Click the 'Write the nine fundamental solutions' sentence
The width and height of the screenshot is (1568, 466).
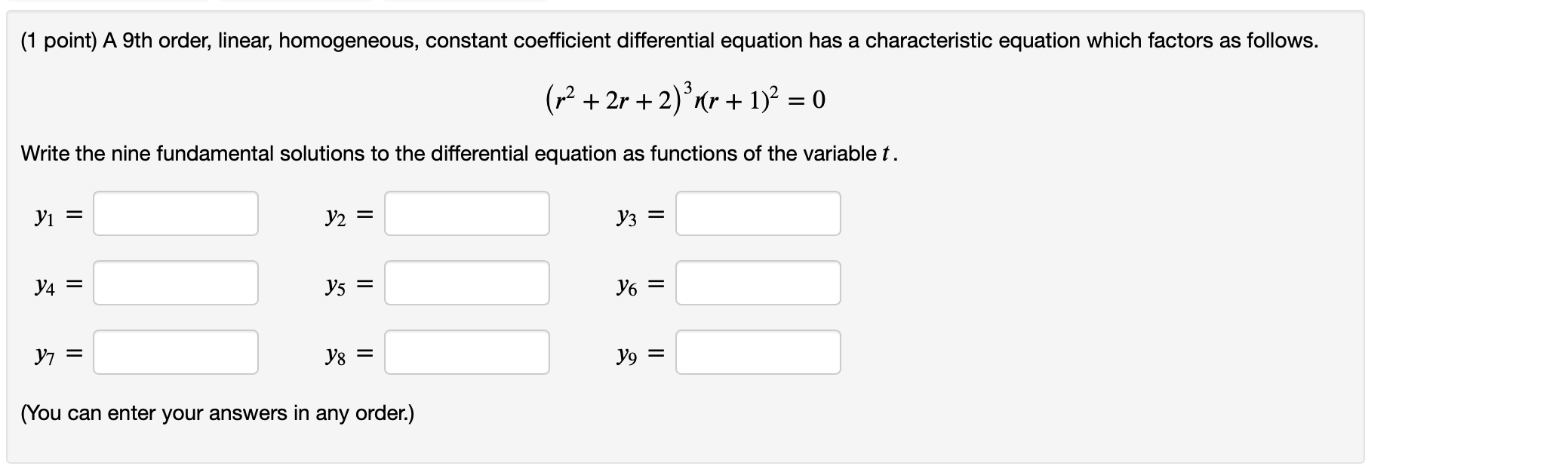point(459,154)
